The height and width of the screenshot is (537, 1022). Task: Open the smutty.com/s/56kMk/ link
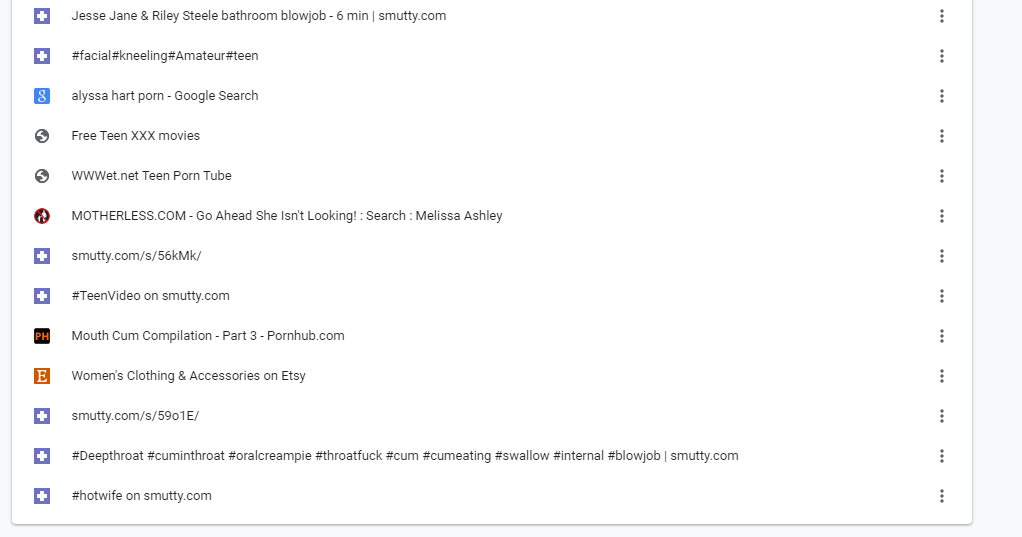[136, 256]
